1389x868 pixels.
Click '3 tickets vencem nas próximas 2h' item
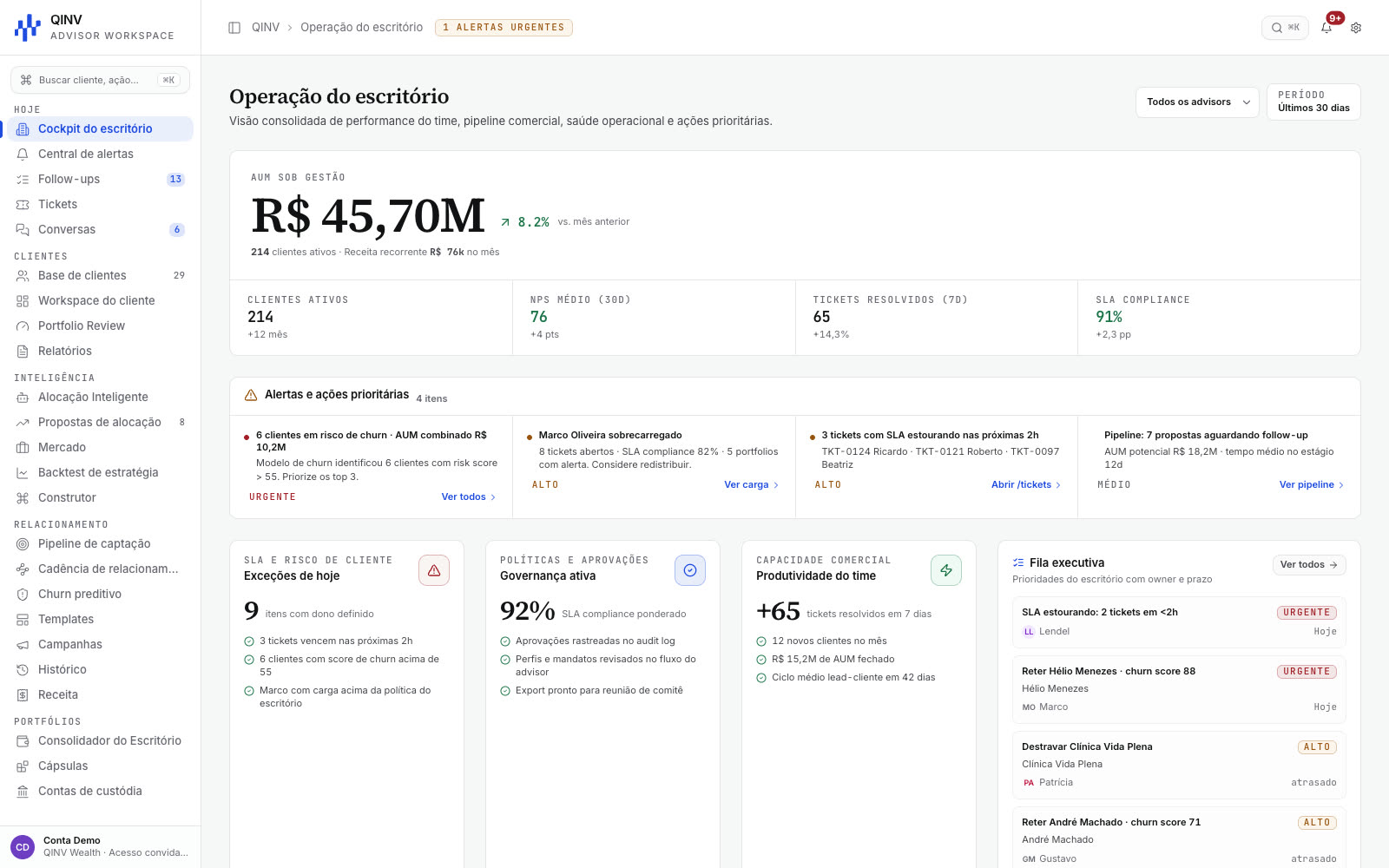point(336,641)
